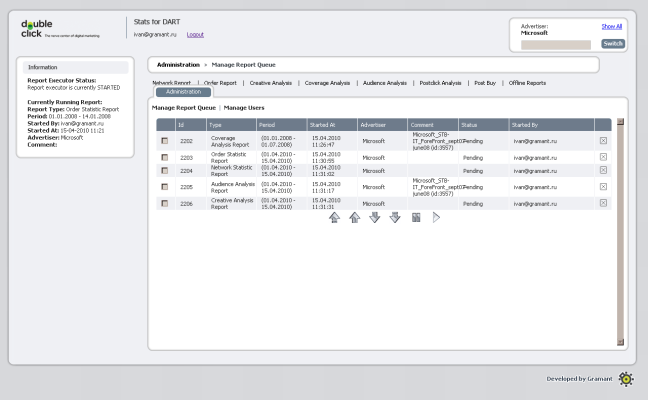Click Developed by Gramant footer text
Screen dimensions: 648x400
click(579, 379)
